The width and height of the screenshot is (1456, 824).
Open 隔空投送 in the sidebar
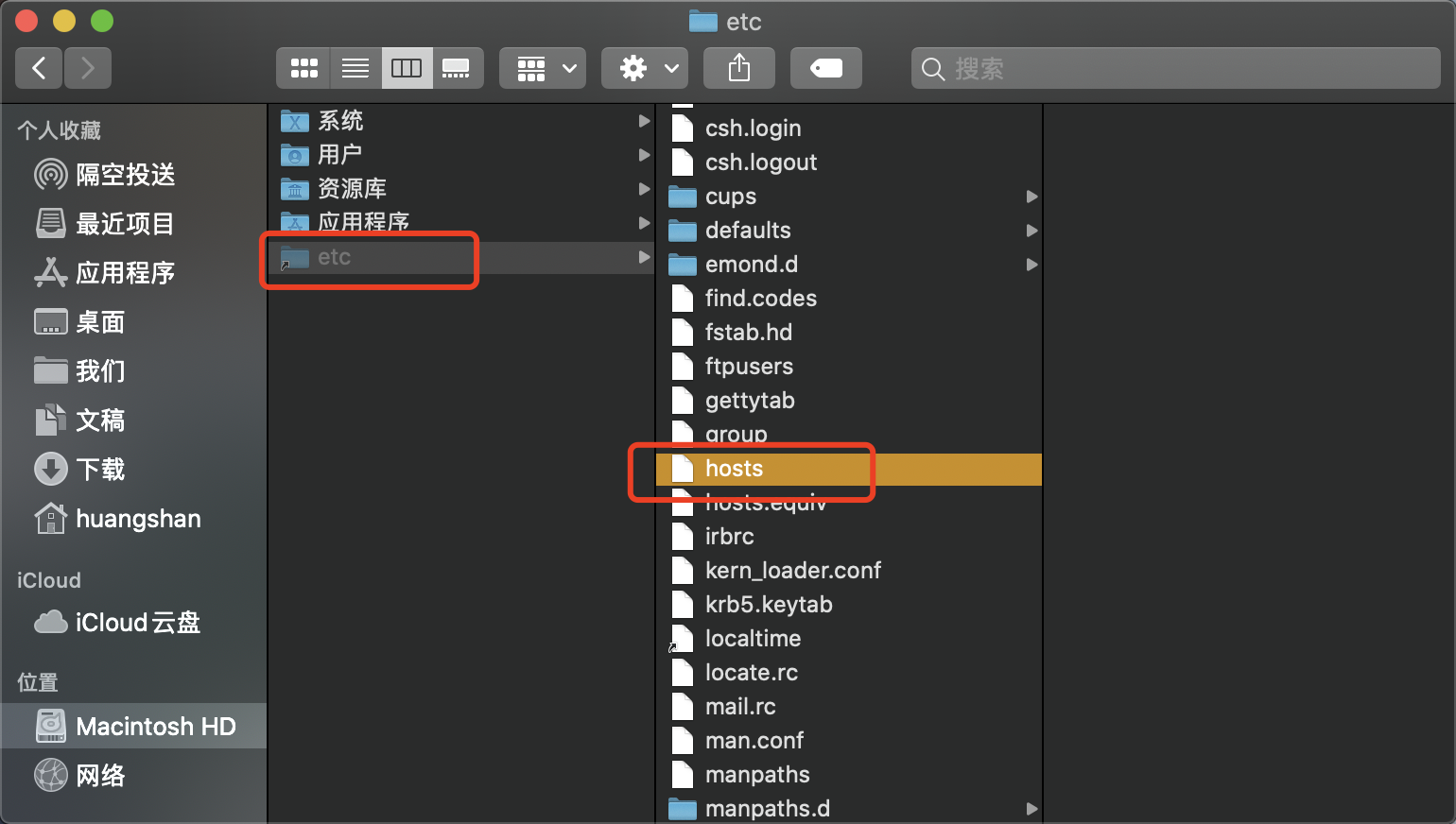(x=132, y=175)
